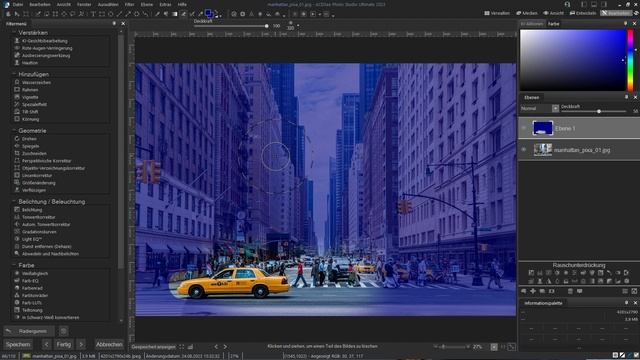Viewport: 640px width, 360px height.
Task: Pick a shade in the blue color field
Action: pos(573,60)
